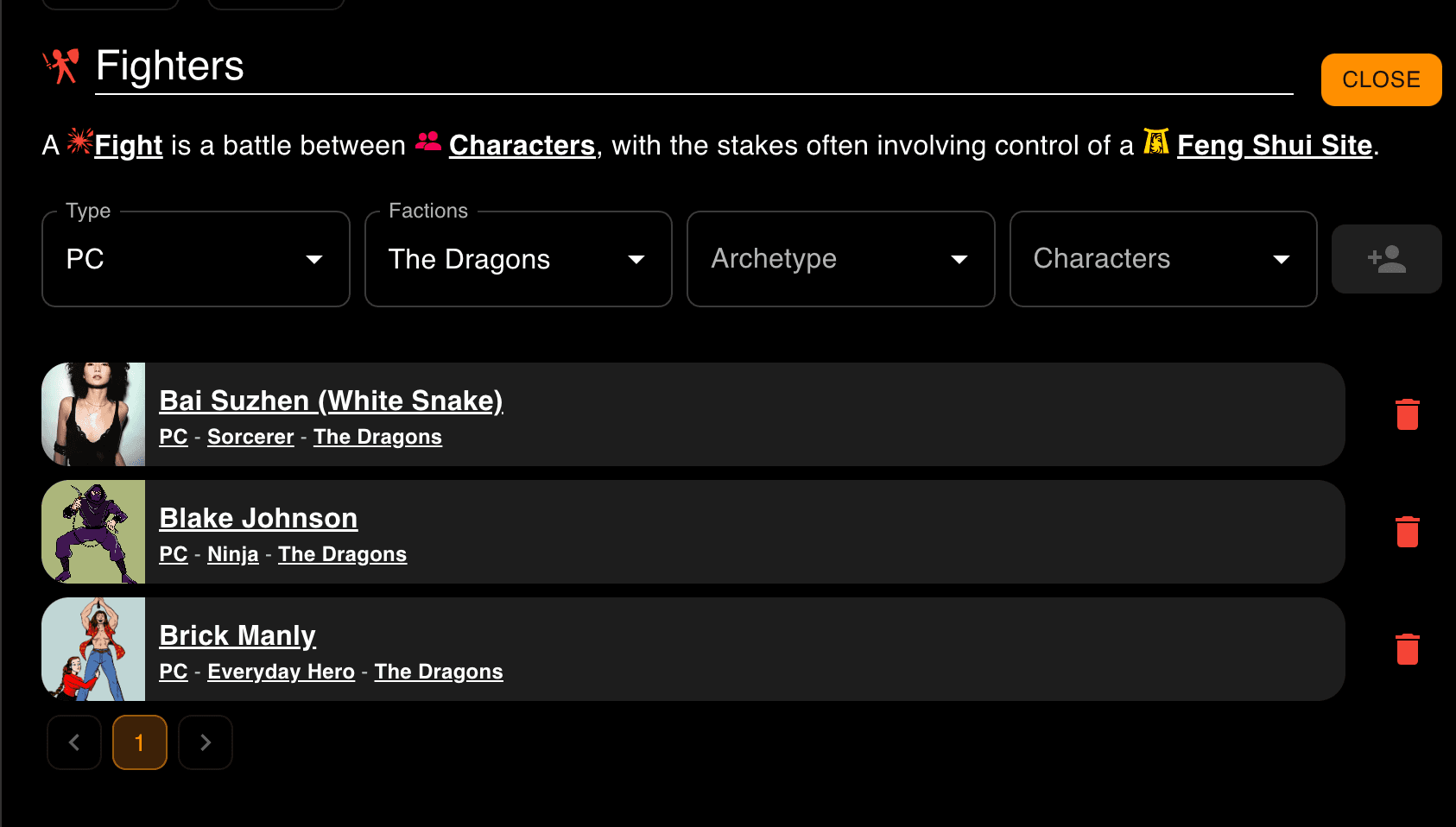Expand the Factions dropdown
Screen dimensions: 1456x827
tap(518, 259)
